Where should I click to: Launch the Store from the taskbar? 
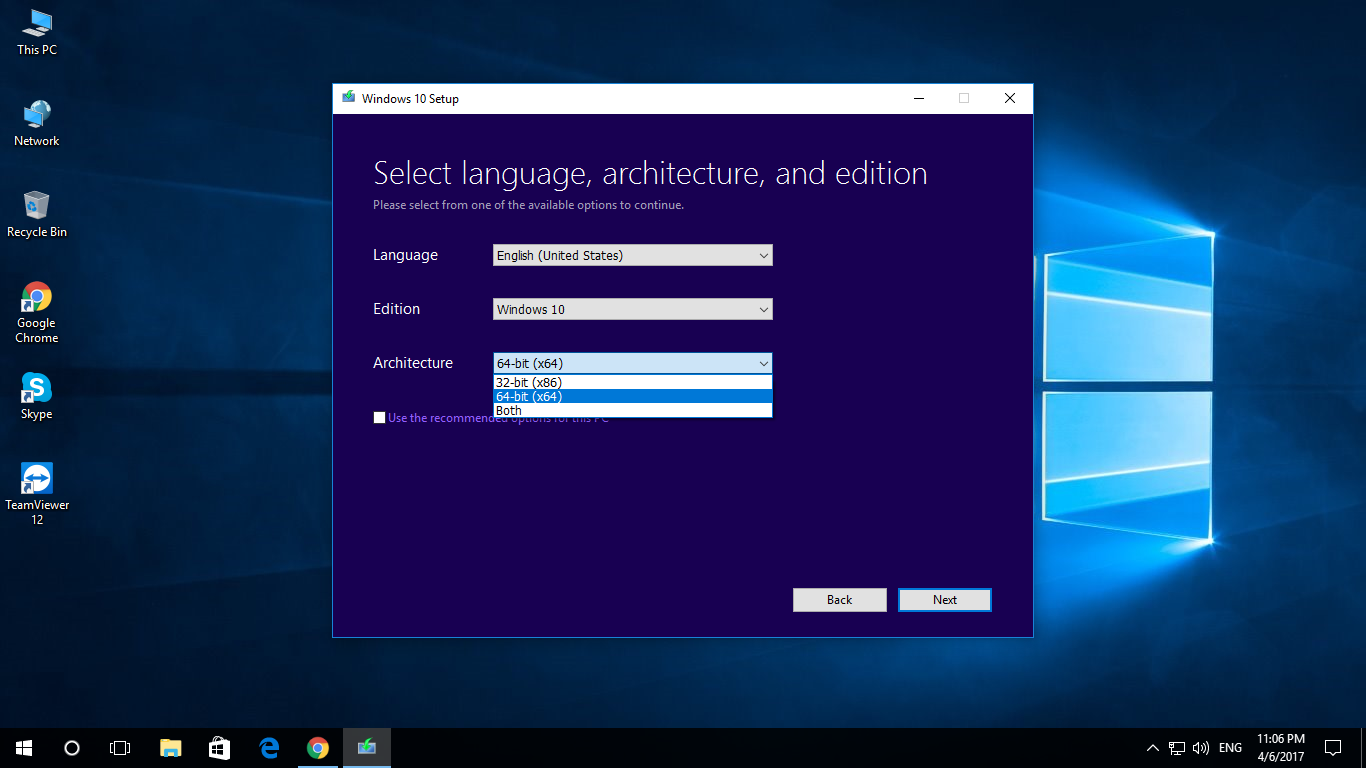(219, 748)
